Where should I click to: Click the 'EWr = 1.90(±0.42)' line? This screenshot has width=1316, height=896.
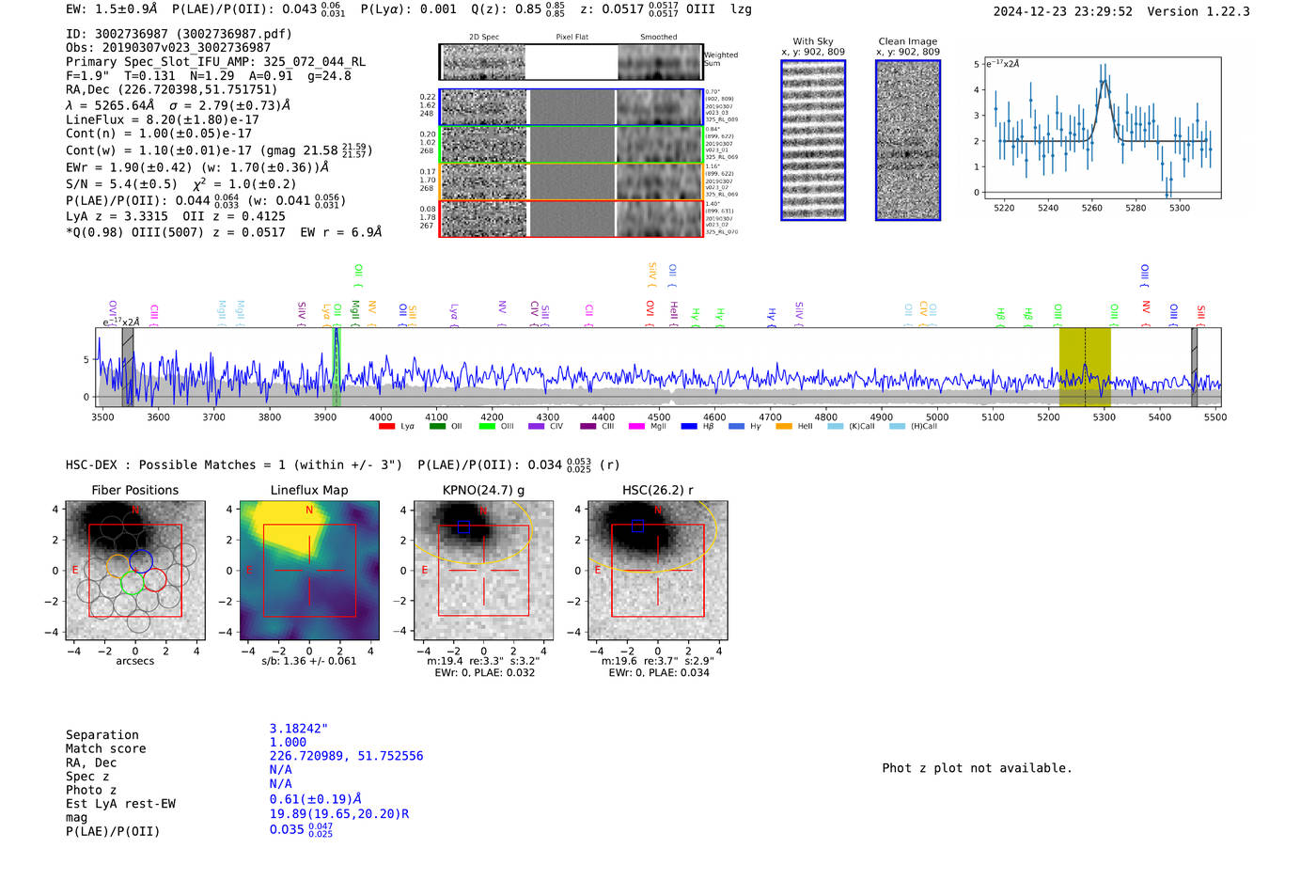197,167
